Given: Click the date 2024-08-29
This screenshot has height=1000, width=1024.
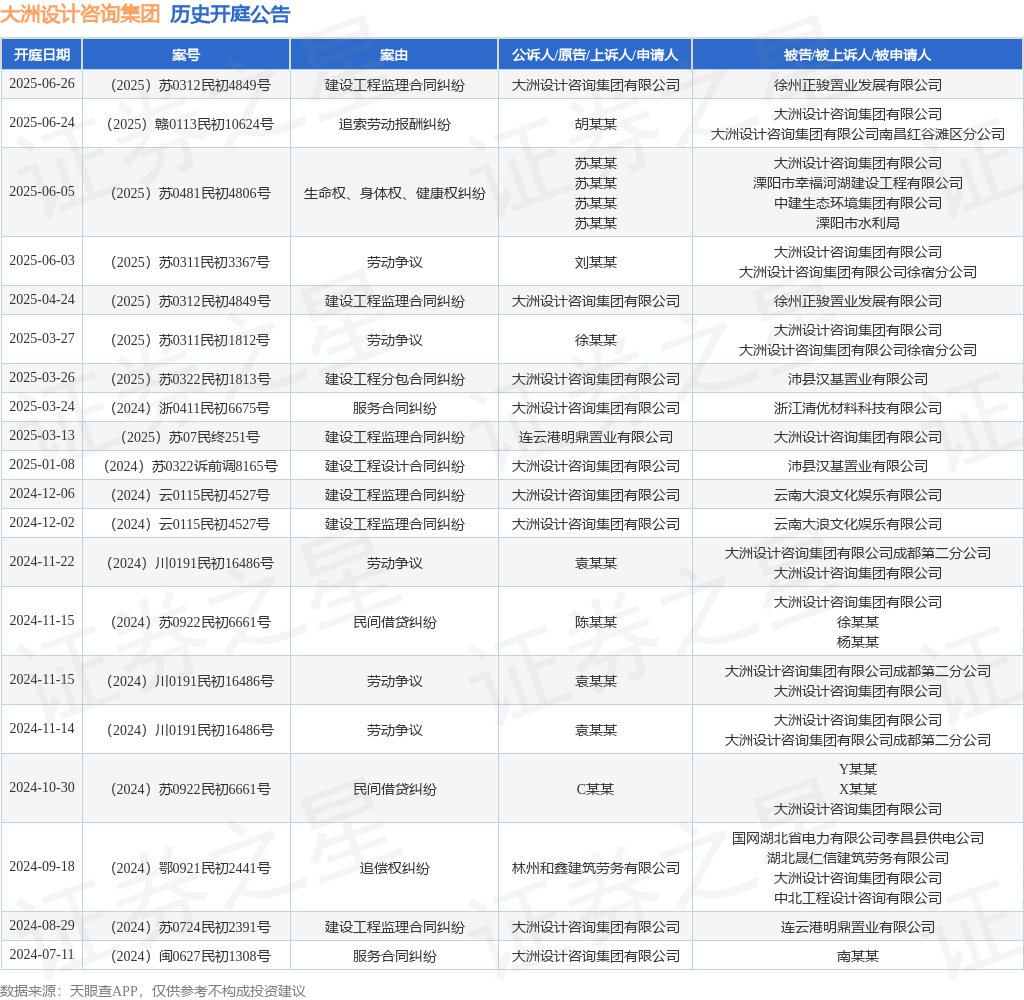Looking at the screenshot, I should point(42,926).
